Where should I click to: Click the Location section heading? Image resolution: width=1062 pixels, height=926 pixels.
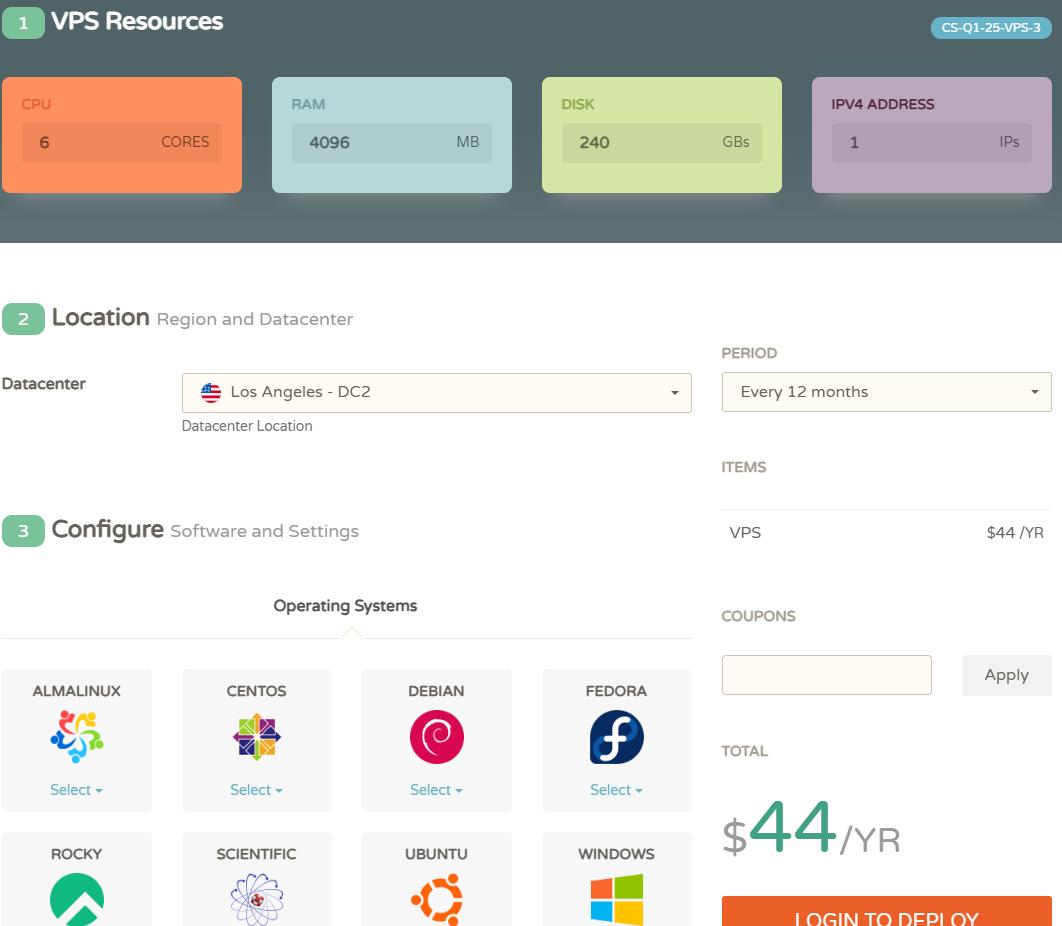[x=100, y=318]
